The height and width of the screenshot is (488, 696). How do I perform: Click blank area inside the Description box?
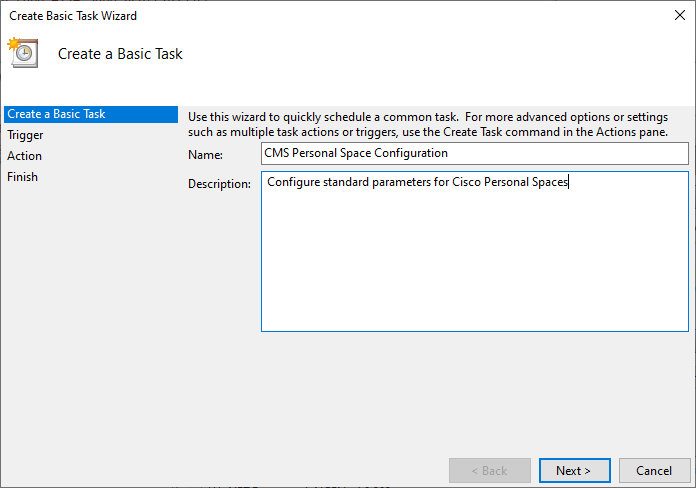[x=475, y=266]
